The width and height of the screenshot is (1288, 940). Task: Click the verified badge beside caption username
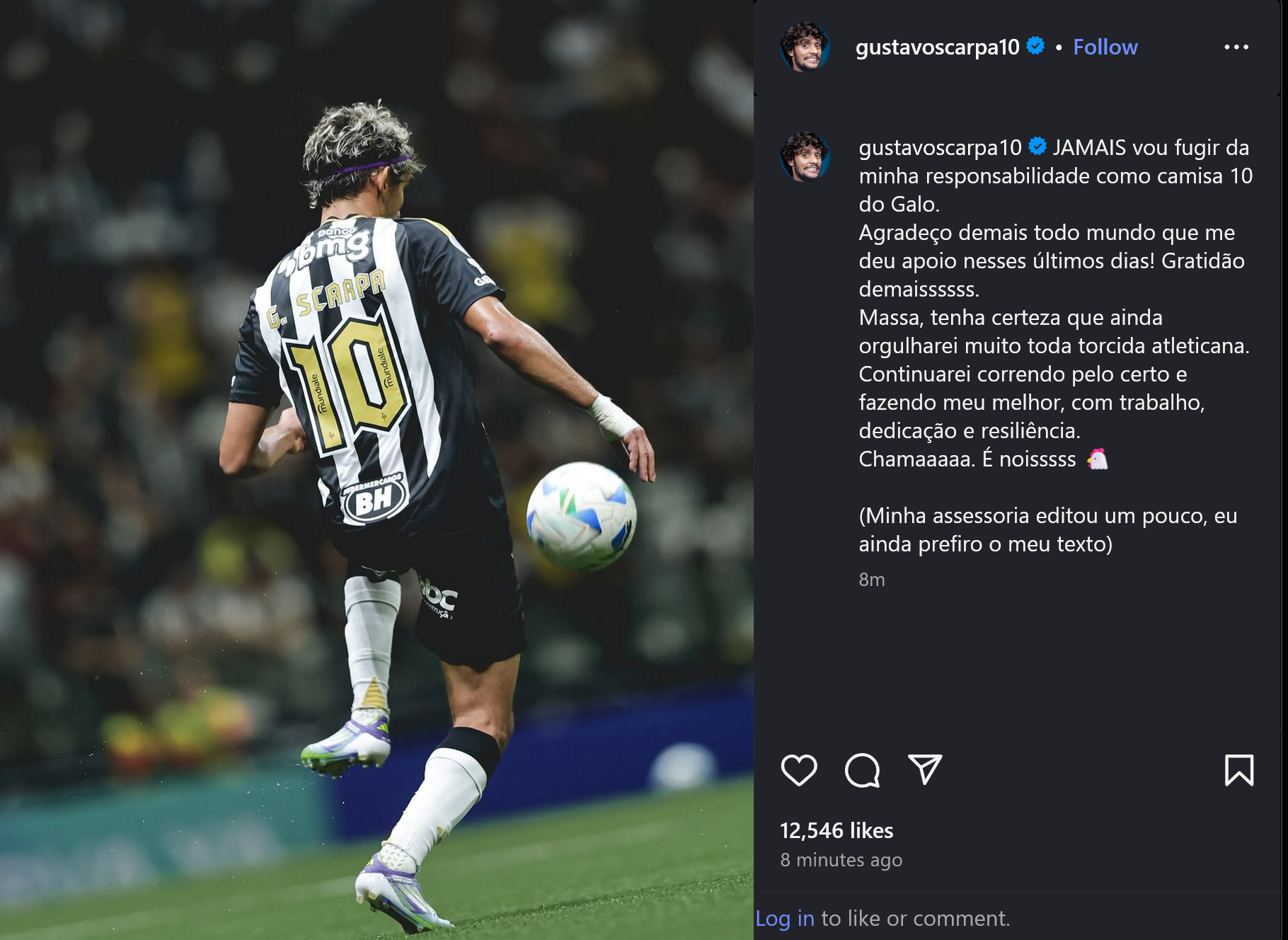click(x=1037, y=147)
